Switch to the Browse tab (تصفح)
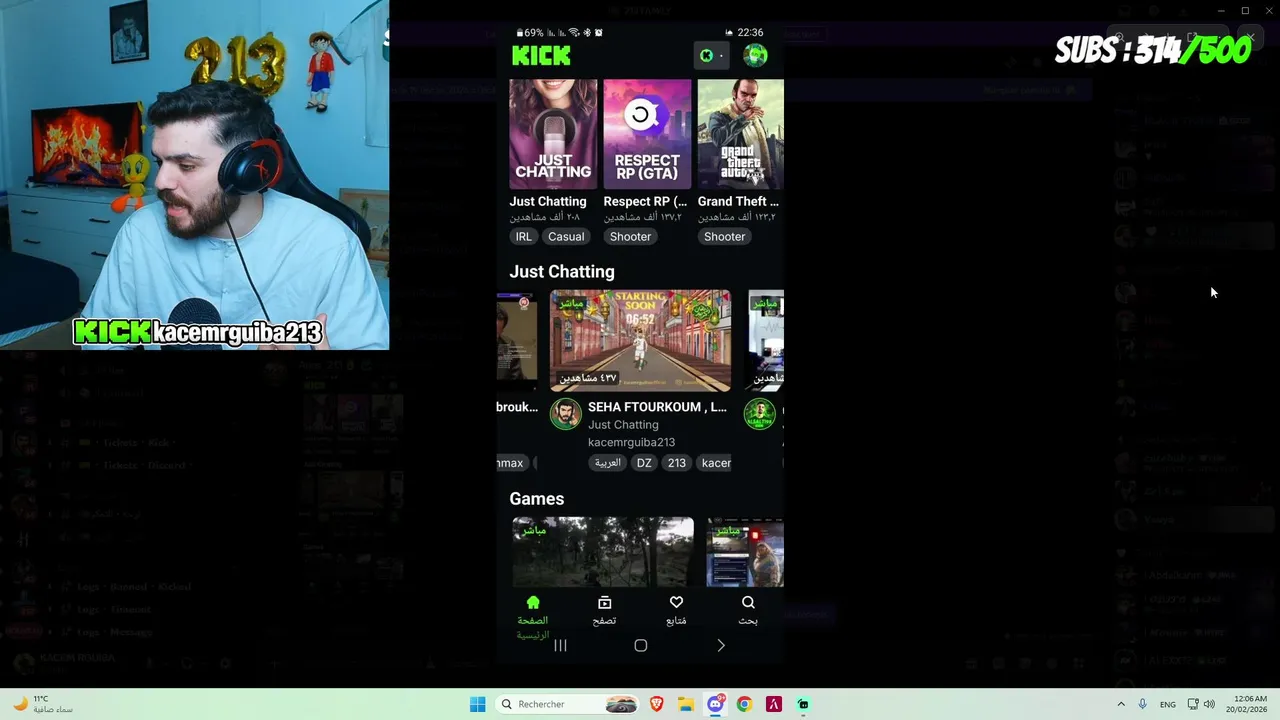 604,610
